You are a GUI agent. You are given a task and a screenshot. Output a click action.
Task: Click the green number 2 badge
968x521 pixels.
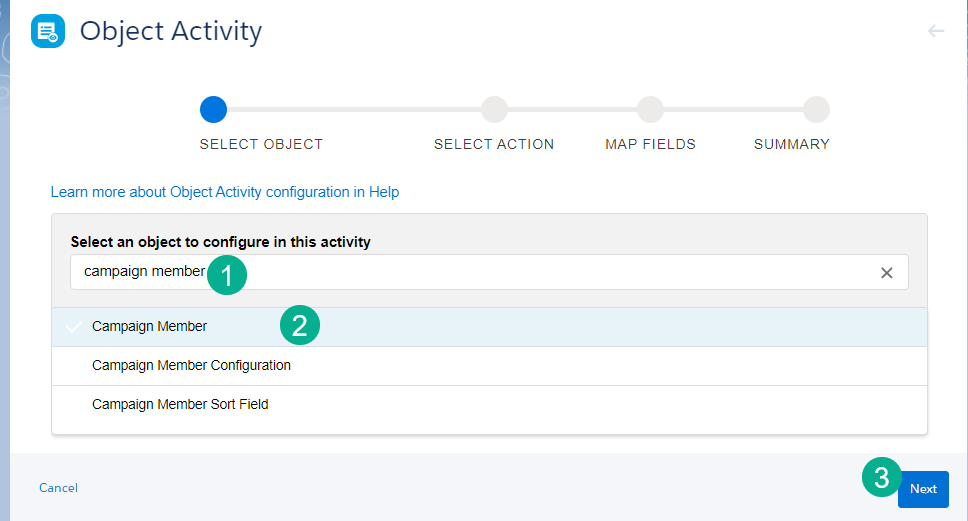click(x=300, y=325)
